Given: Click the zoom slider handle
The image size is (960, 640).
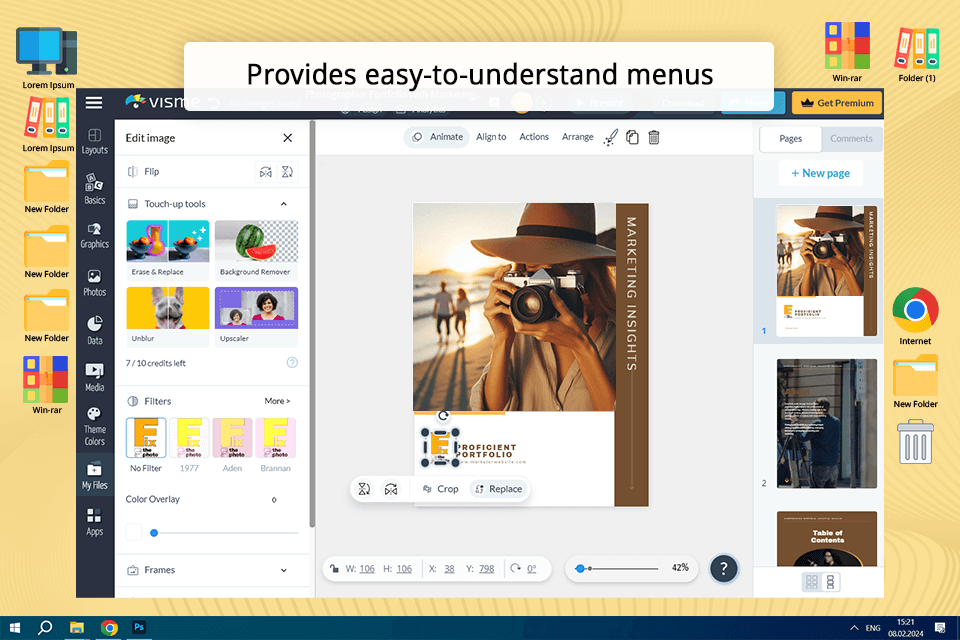Looking at the screenshot, I should point(580,569).
